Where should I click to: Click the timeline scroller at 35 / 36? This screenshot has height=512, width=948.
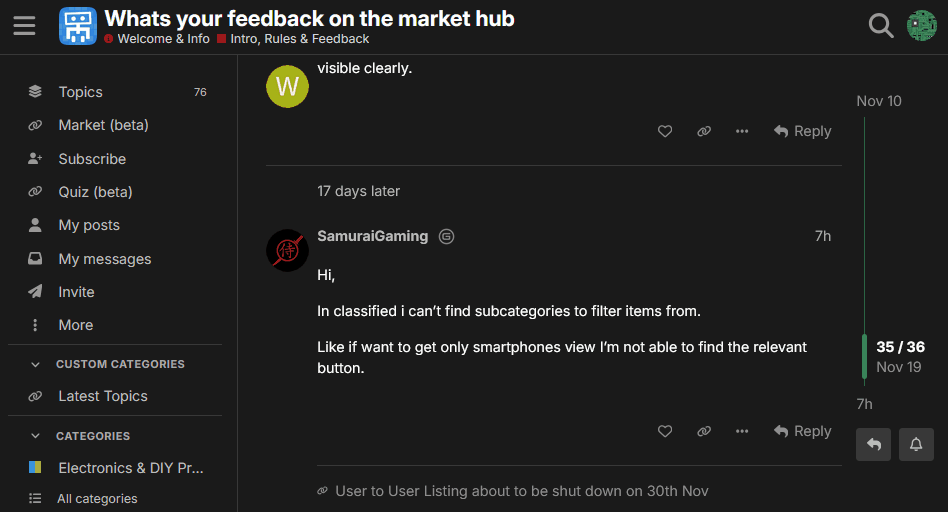pos(899,356)
